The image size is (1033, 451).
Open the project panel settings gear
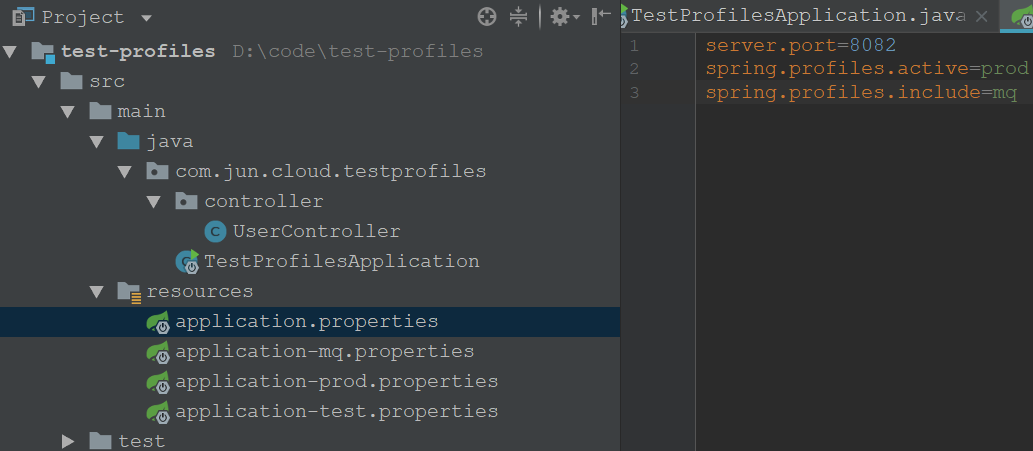(560, 16)
